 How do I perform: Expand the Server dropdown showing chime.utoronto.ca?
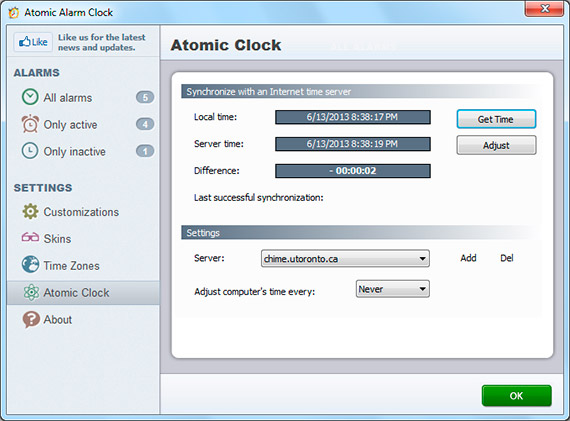[x=345, y=258]
